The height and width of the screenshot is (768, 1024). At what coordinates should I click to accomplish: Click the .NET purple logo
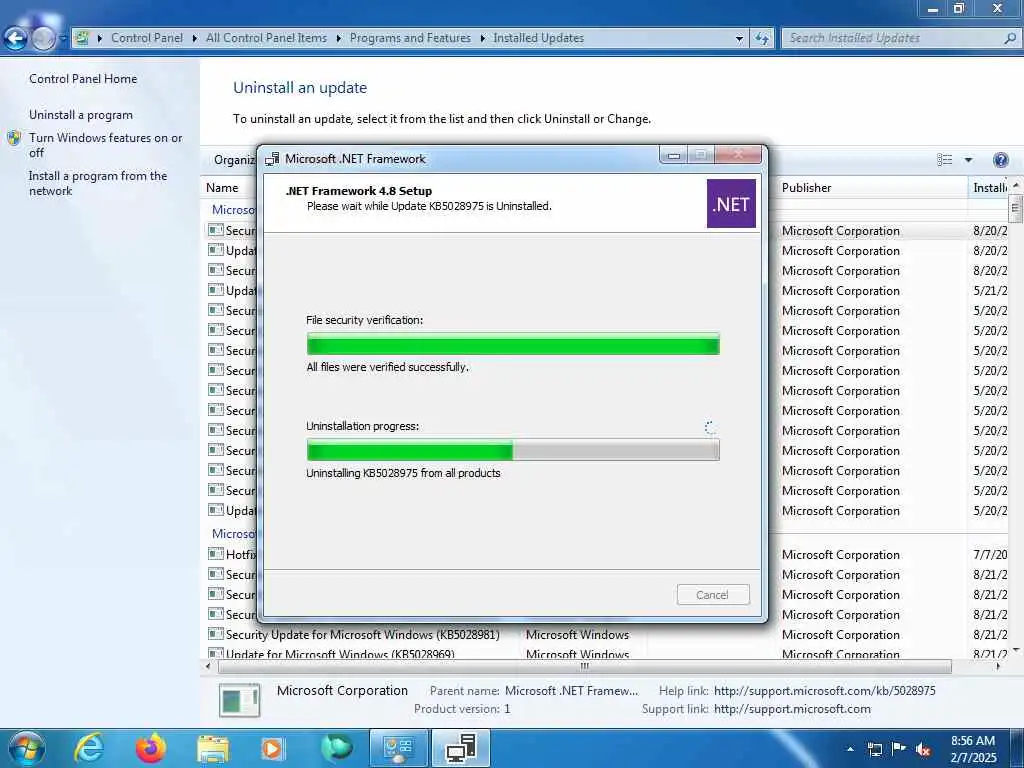[731, 204]
